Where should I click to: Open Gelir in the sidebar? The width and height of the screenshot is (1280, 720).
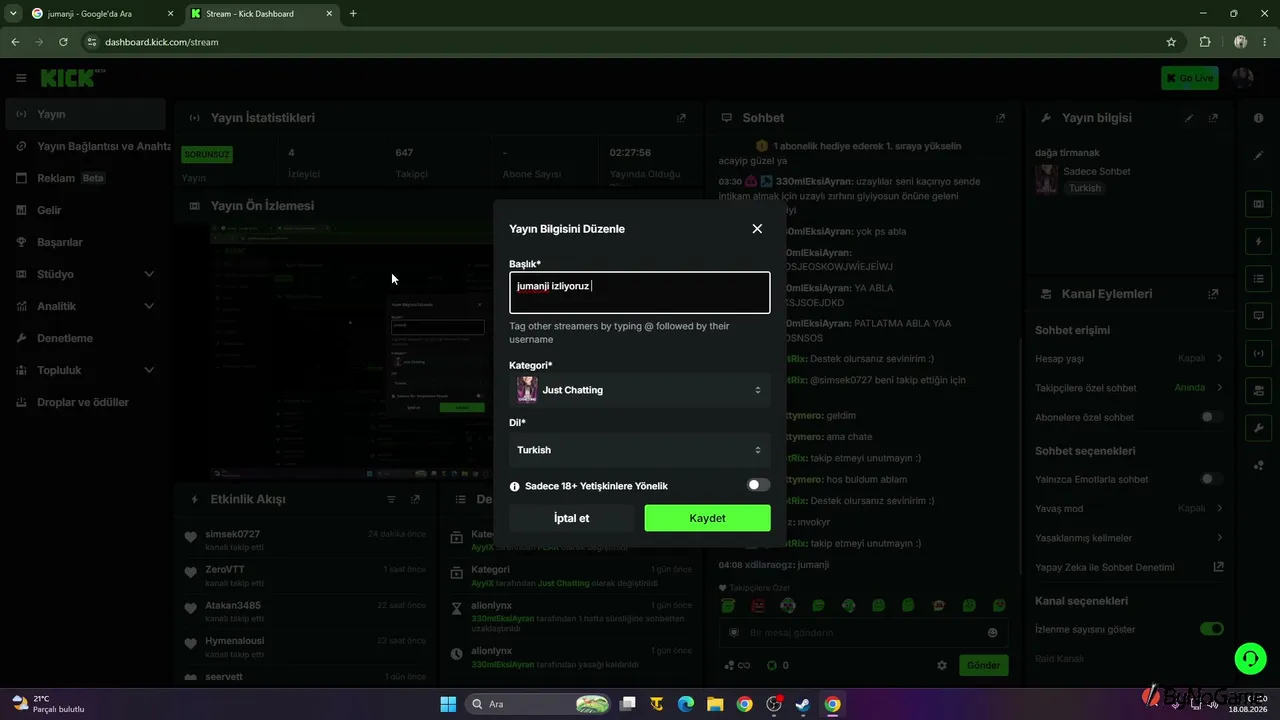click(85, 210)
